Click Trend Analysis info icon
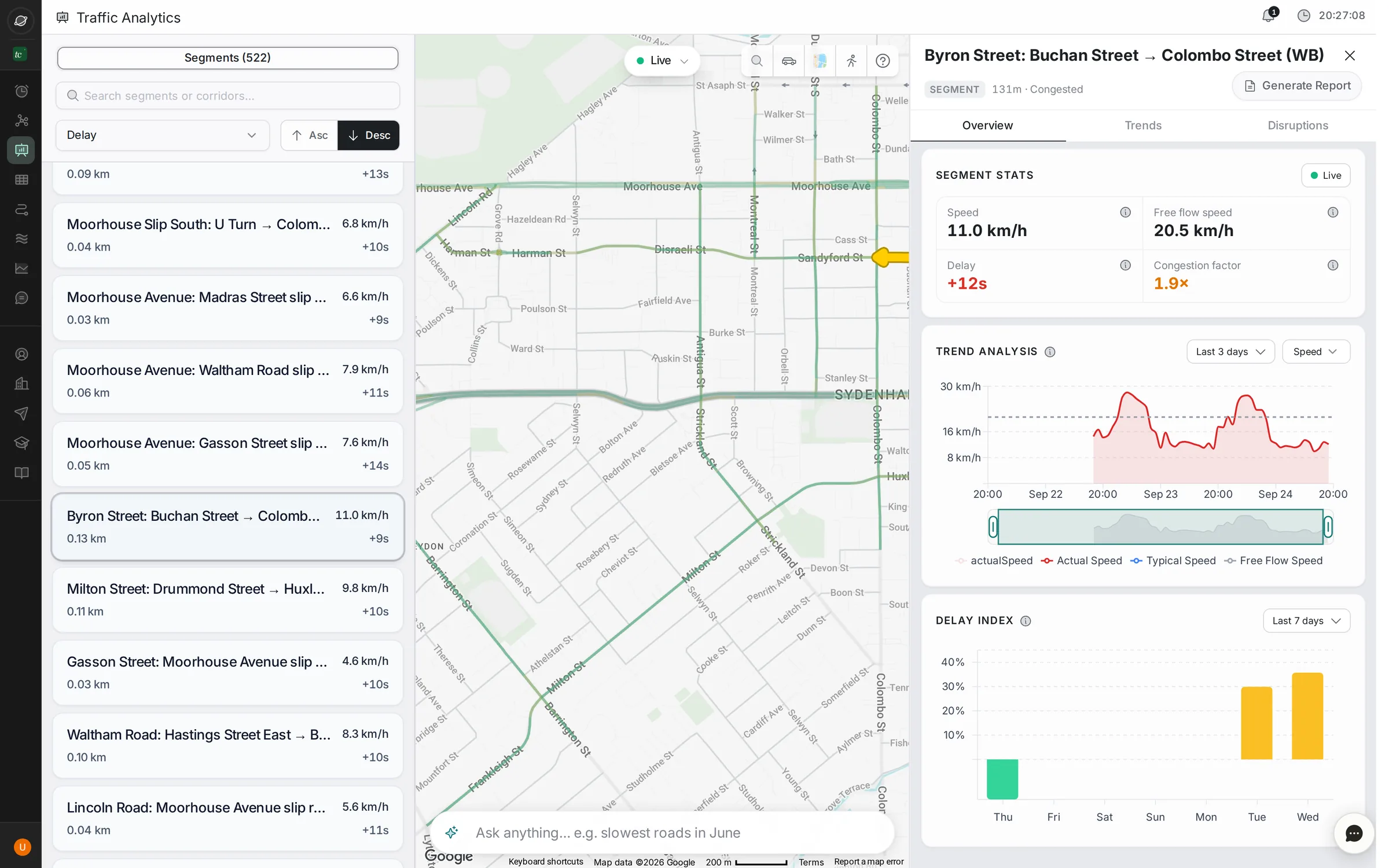This screenshot has width=1389, height=868. pos(1050,352)
